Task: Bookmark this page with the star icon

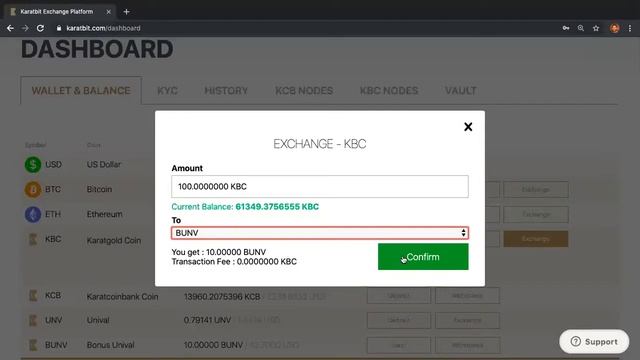Action: click(x=596, y=28)
